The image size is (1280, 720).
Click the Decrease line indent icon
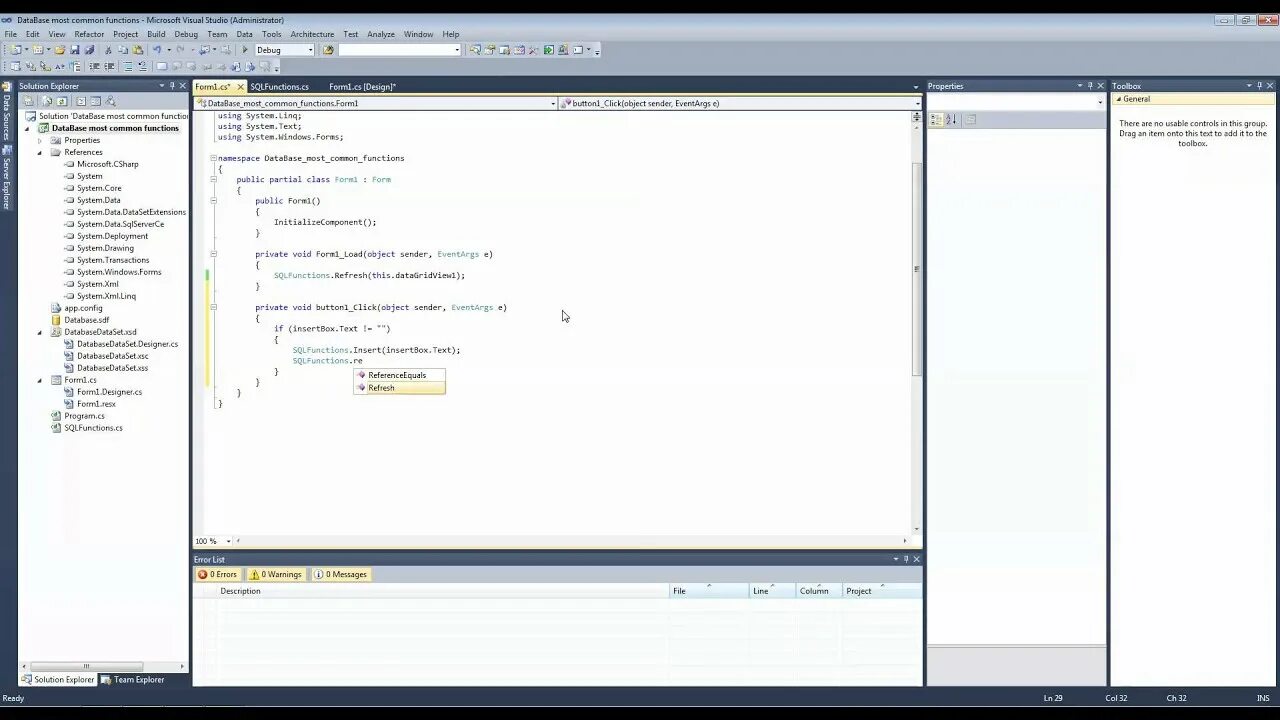[94, 66]
